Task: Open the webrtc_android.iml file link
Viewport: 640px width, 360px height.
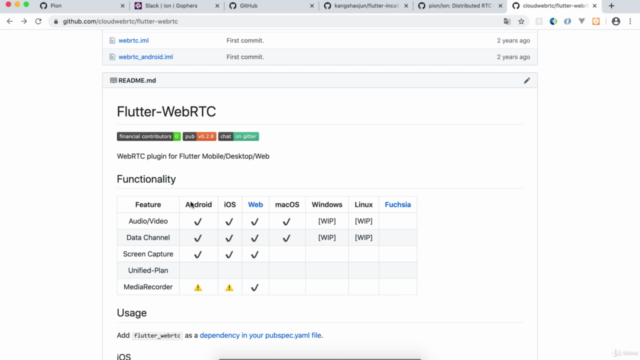Action: 146,57
